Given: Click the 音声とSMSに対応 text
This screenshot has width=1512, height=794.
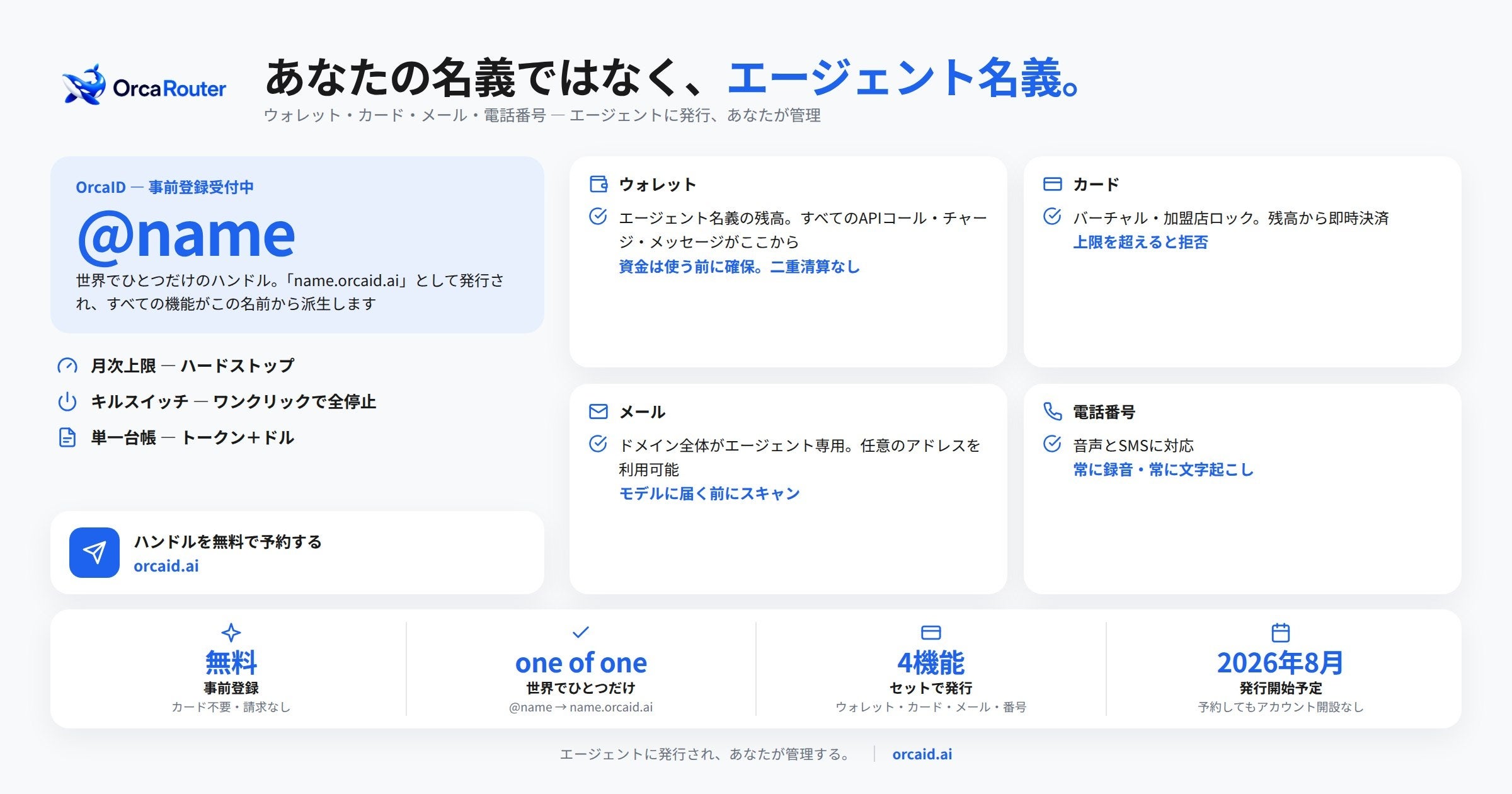Looking at the screenshot, I should pos(1134,446).
